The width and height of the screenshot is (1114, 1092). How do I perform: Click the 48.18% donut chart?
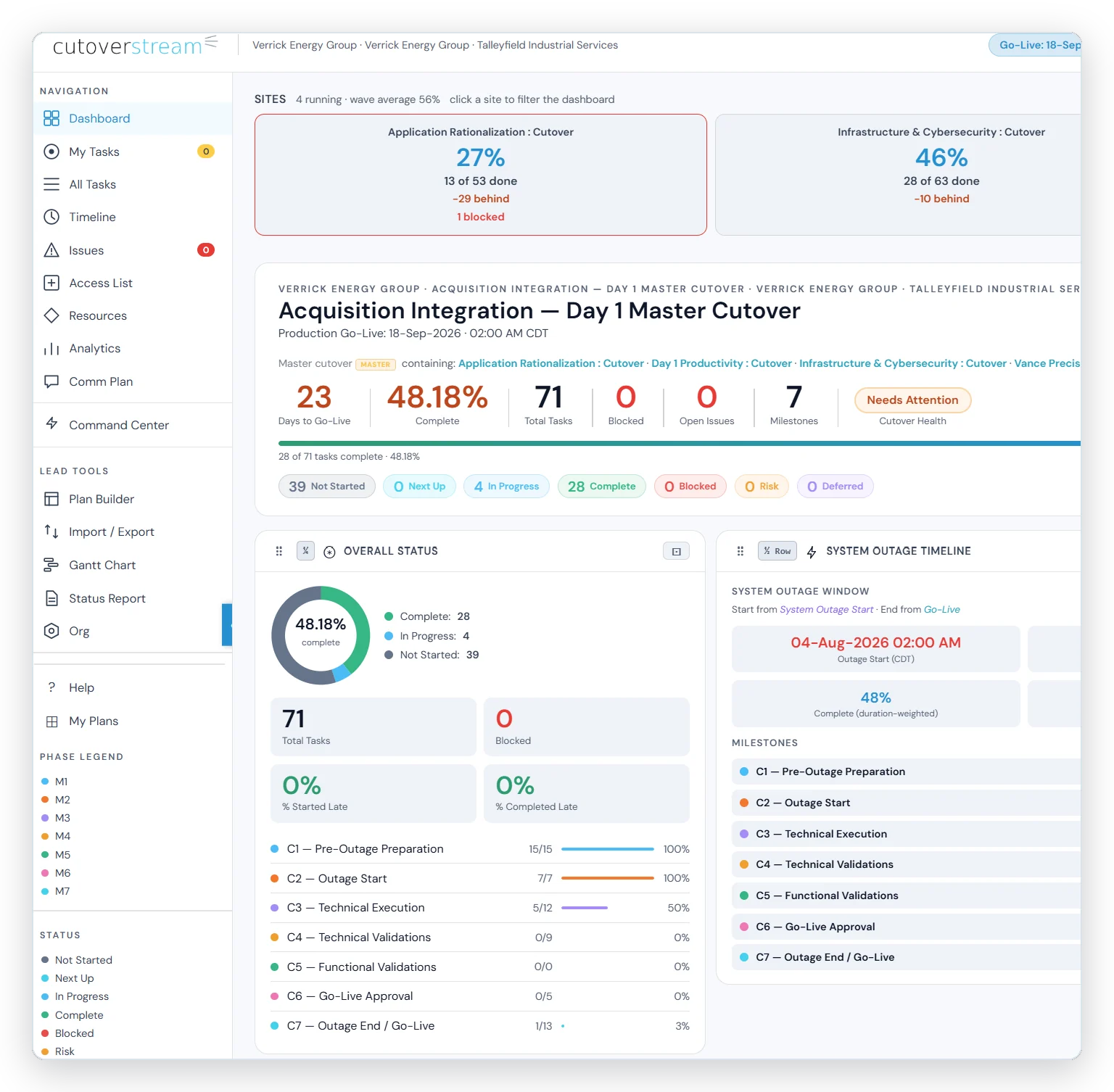(x=321, y=635)
